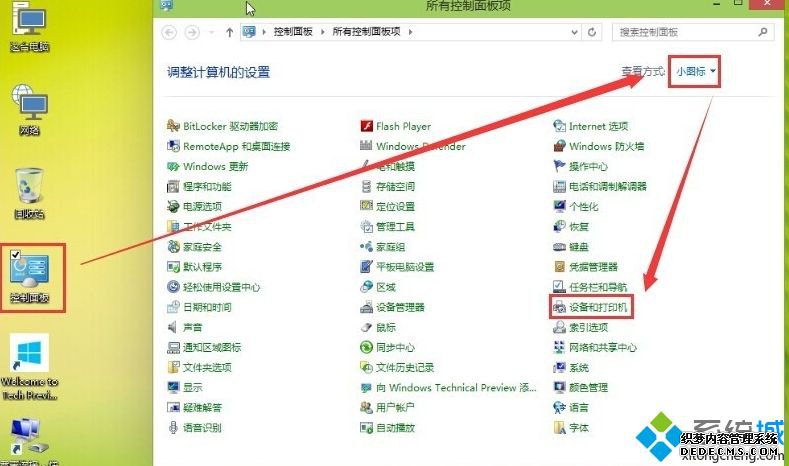Open 网络和共享中心 icon

(x=559, y=347)
